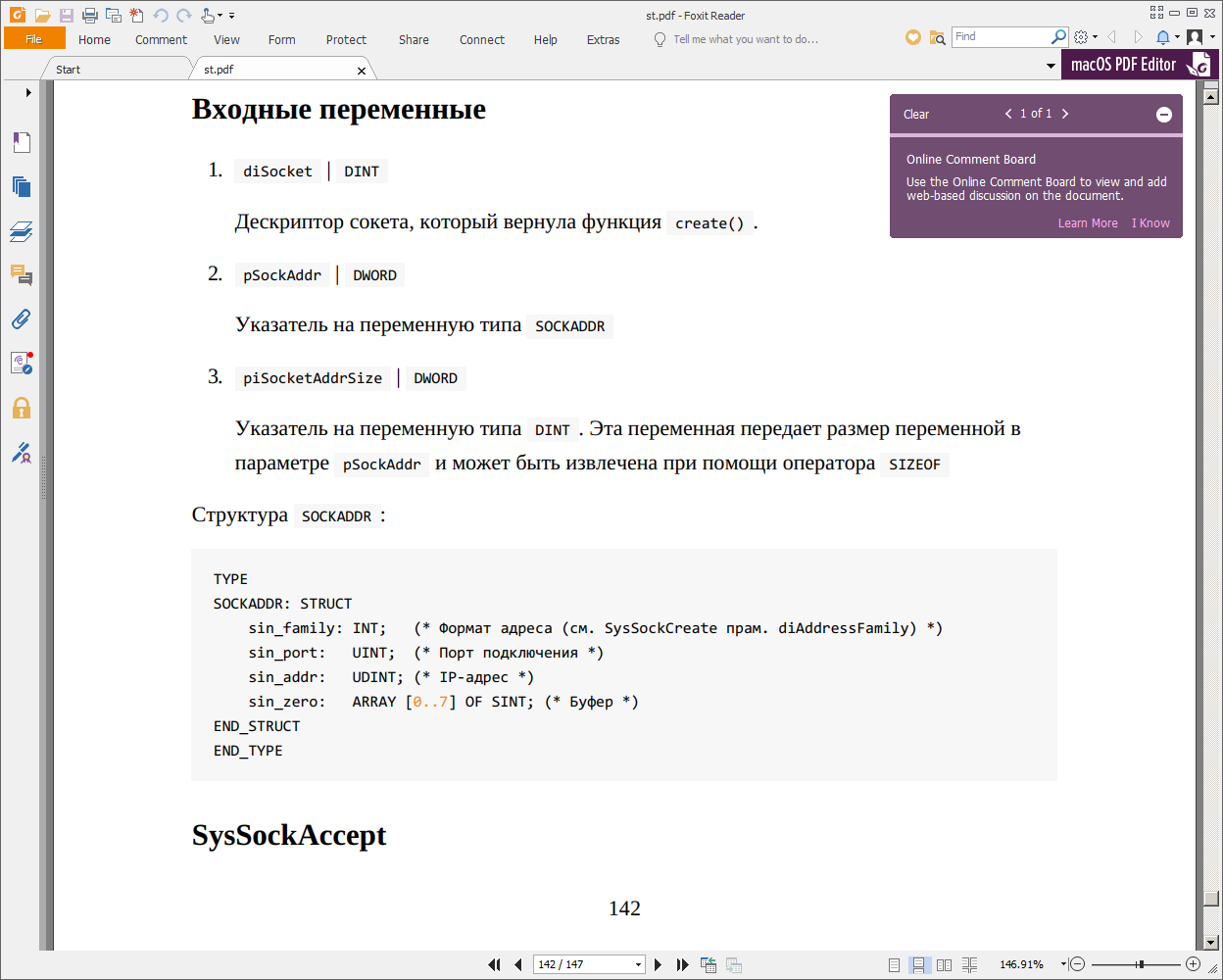Open Comments panel in left sidebar

pos(22,274)
